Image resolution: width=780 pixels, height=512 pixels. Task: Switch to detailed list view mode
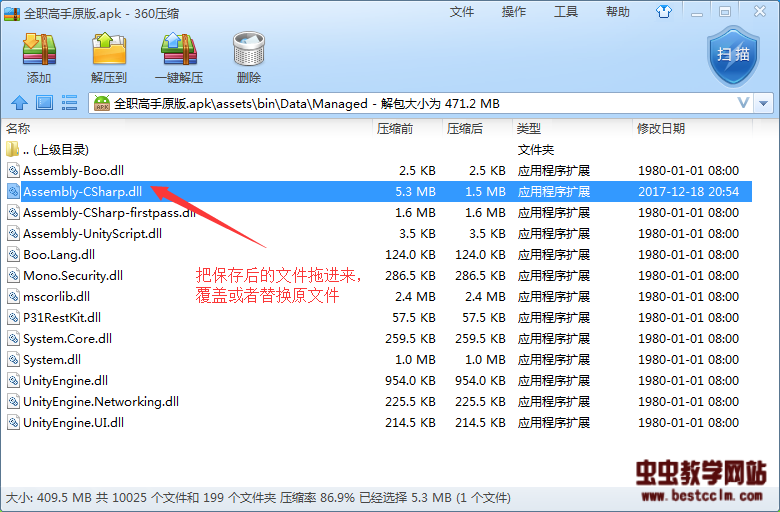[x=69, y=103]
